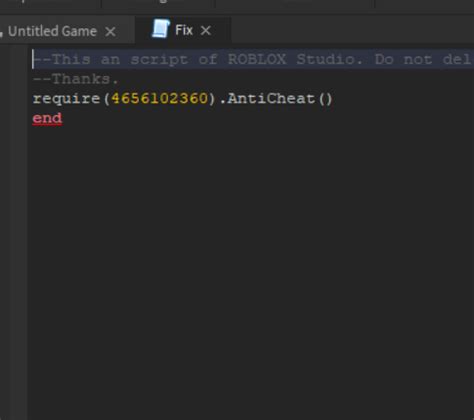Select the Fix script tab
474x420 pixels.
(184, 30)
